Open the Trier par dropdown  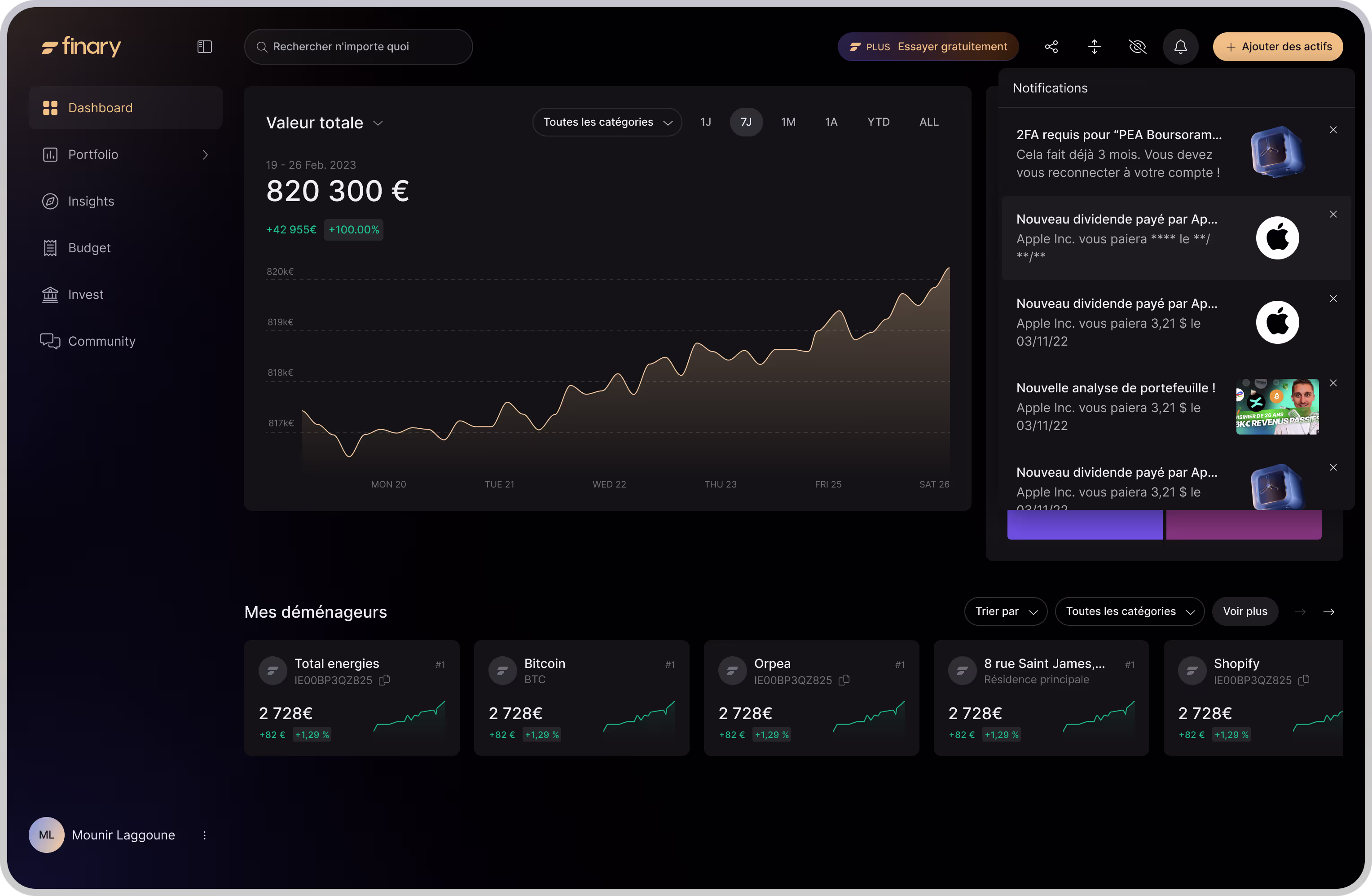(x=1005, y=612)
